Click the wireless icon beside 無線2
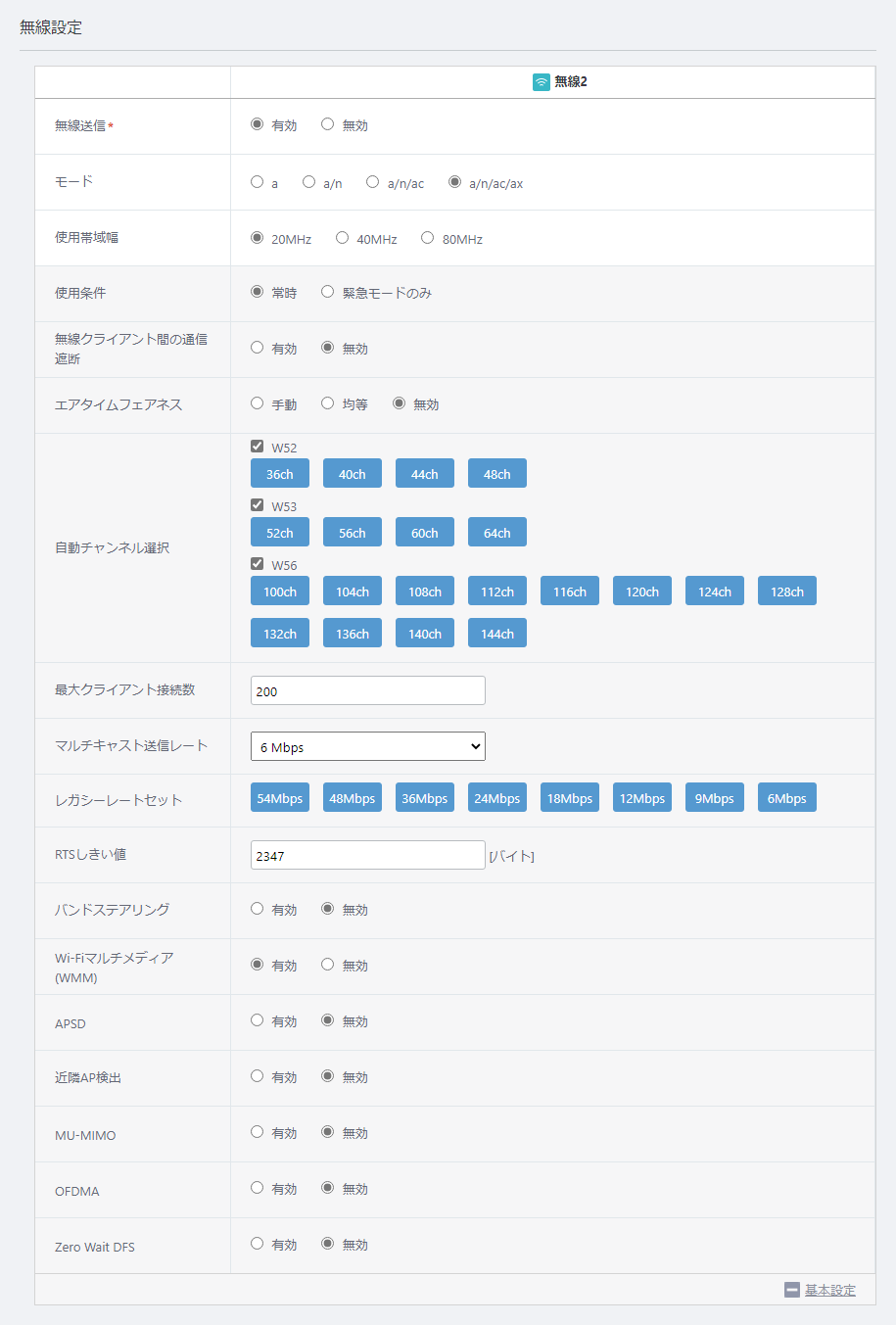This screenshot has width=896, height=1325. pyautogui.click(x=541, y=82)
